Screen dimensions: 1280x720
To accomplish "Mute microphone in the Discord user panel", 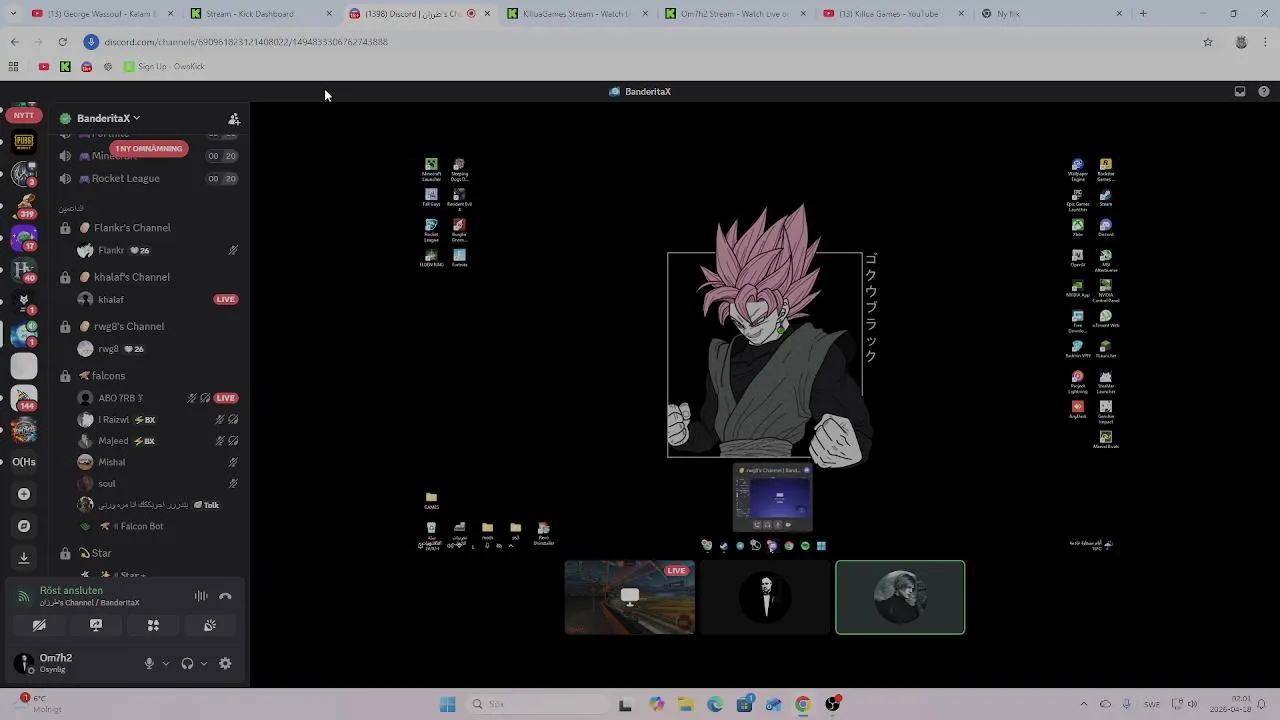I will click(x=149, y=663).
